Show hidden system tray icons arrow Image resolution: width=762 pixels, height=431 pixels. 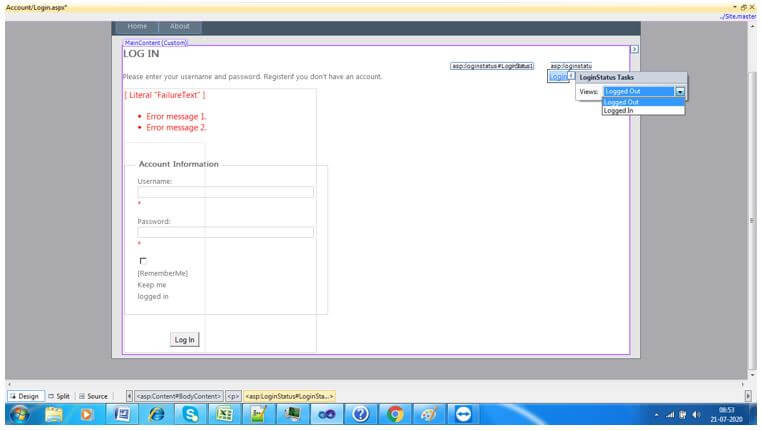657,415
